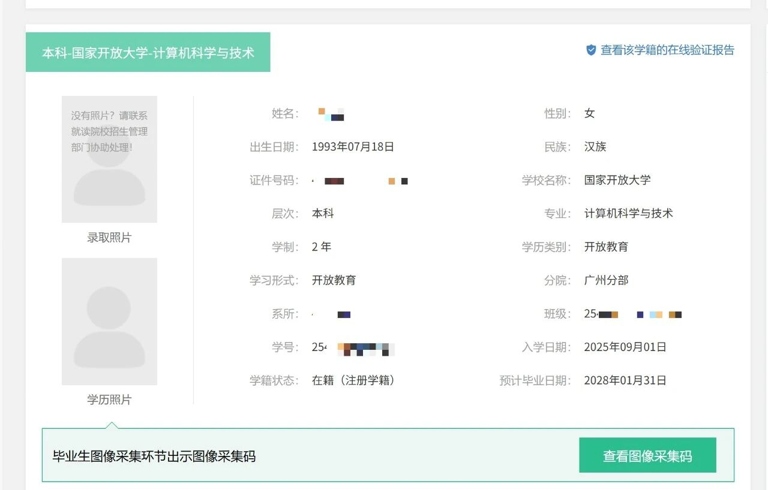Click the 学历照片 placeholder image

[x=109, y=321]
